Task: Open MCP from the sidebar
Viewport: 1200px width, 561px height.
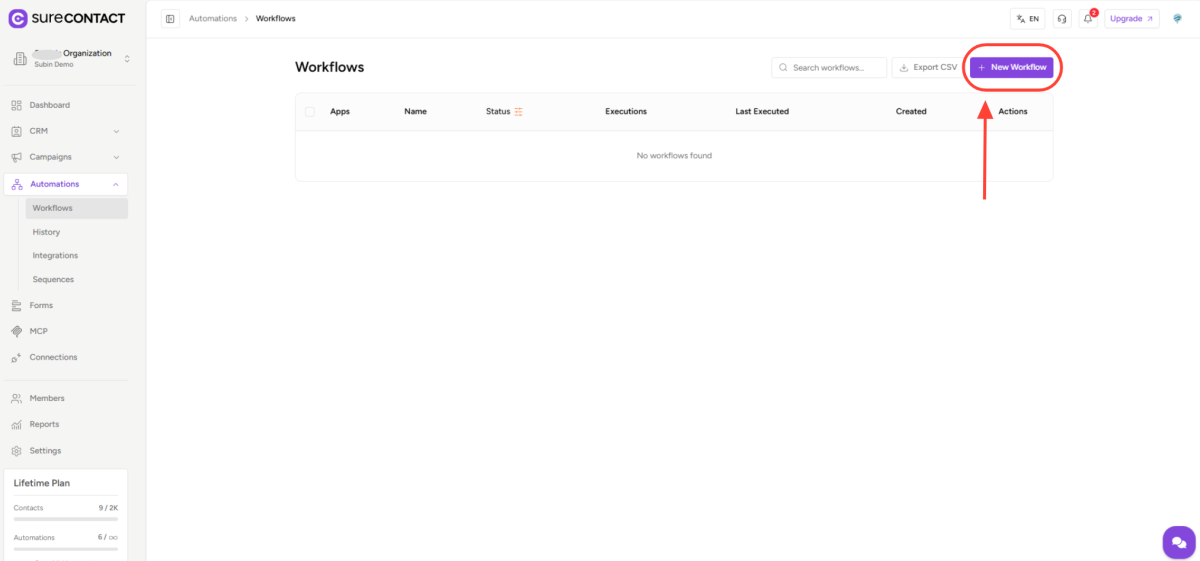Action: pos(38,331)
